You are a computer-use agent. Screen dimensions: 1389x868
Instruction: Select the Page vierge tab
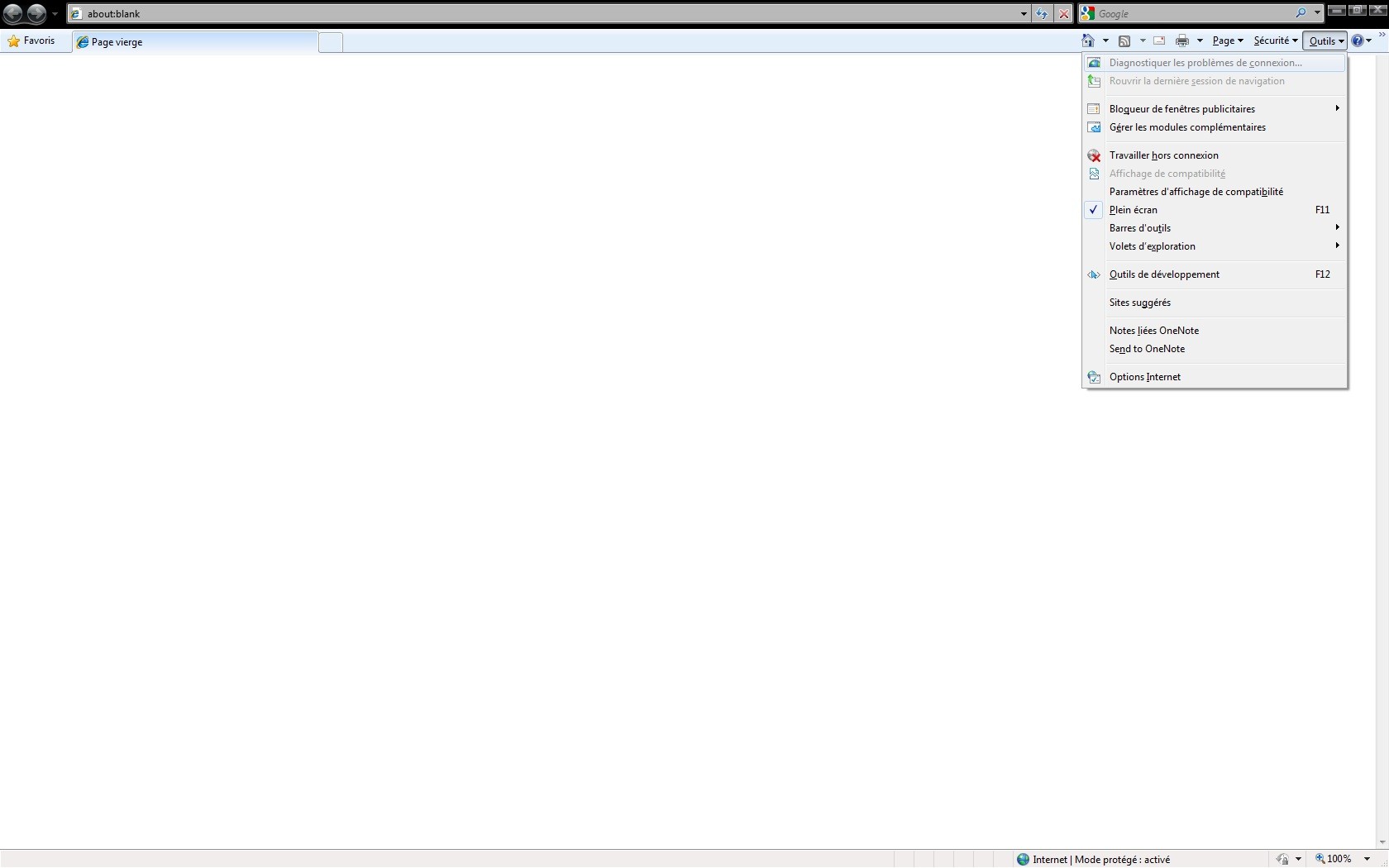click(195, 42)
